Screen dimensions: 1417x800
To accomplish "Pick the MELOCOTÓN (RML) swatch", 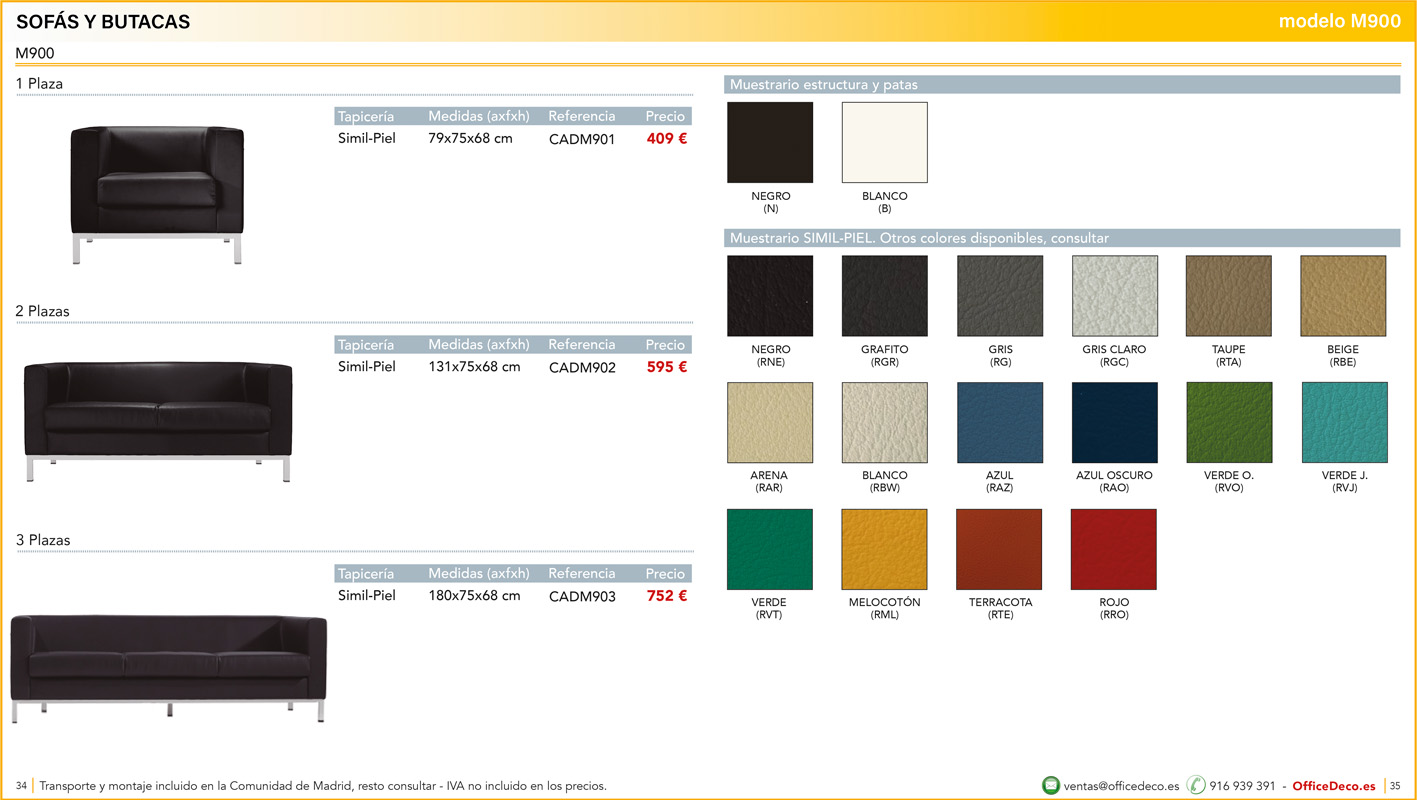I will pos(884,549).
